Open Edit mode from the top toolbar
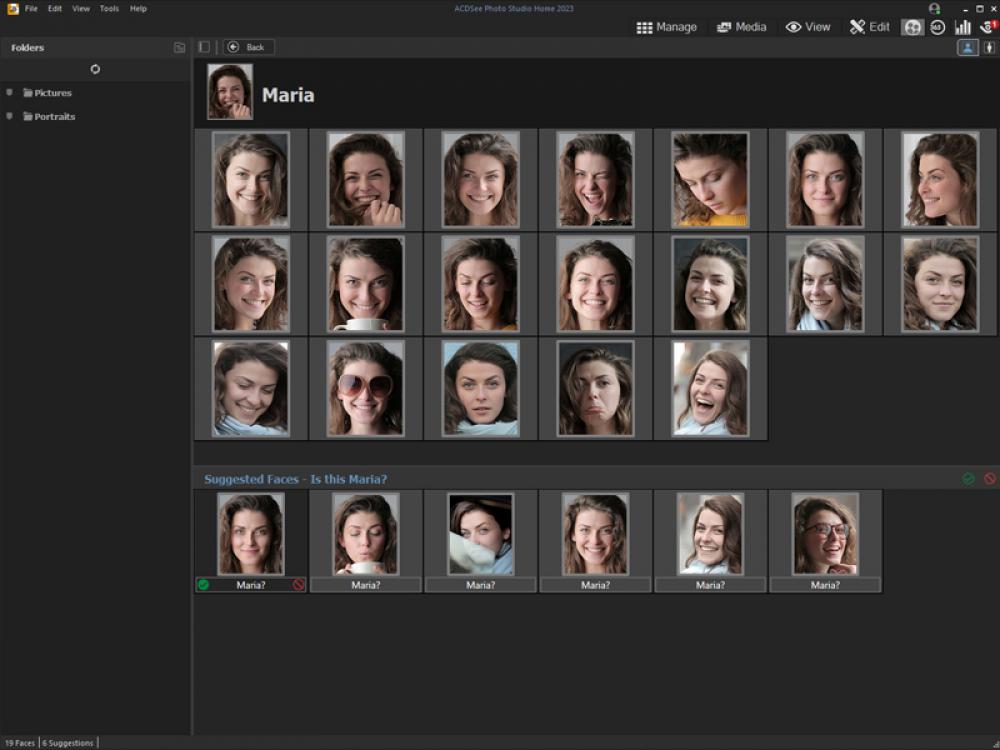1000x750 pixels. click(x=870, y=27)
